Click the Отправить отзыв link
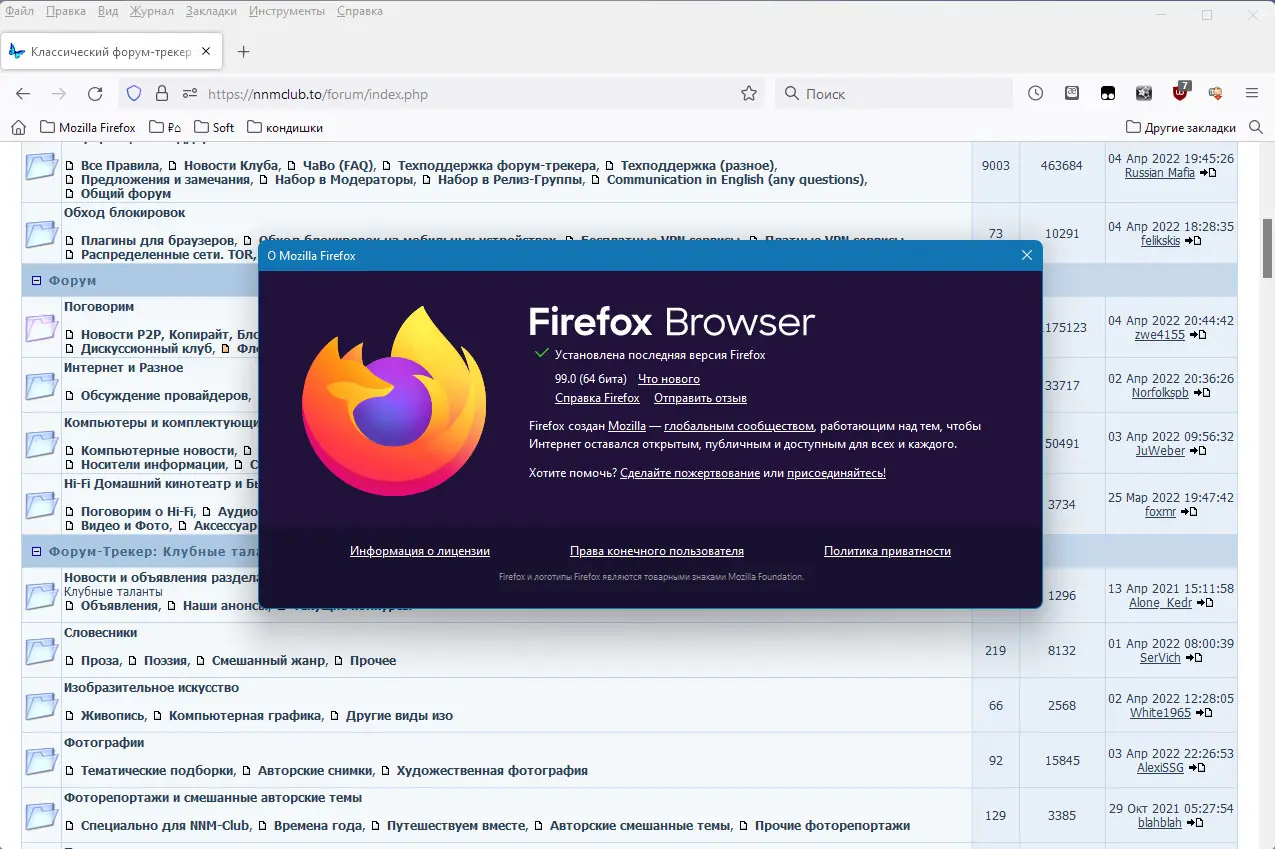The image size is (1275, 849). click(700, 398)
